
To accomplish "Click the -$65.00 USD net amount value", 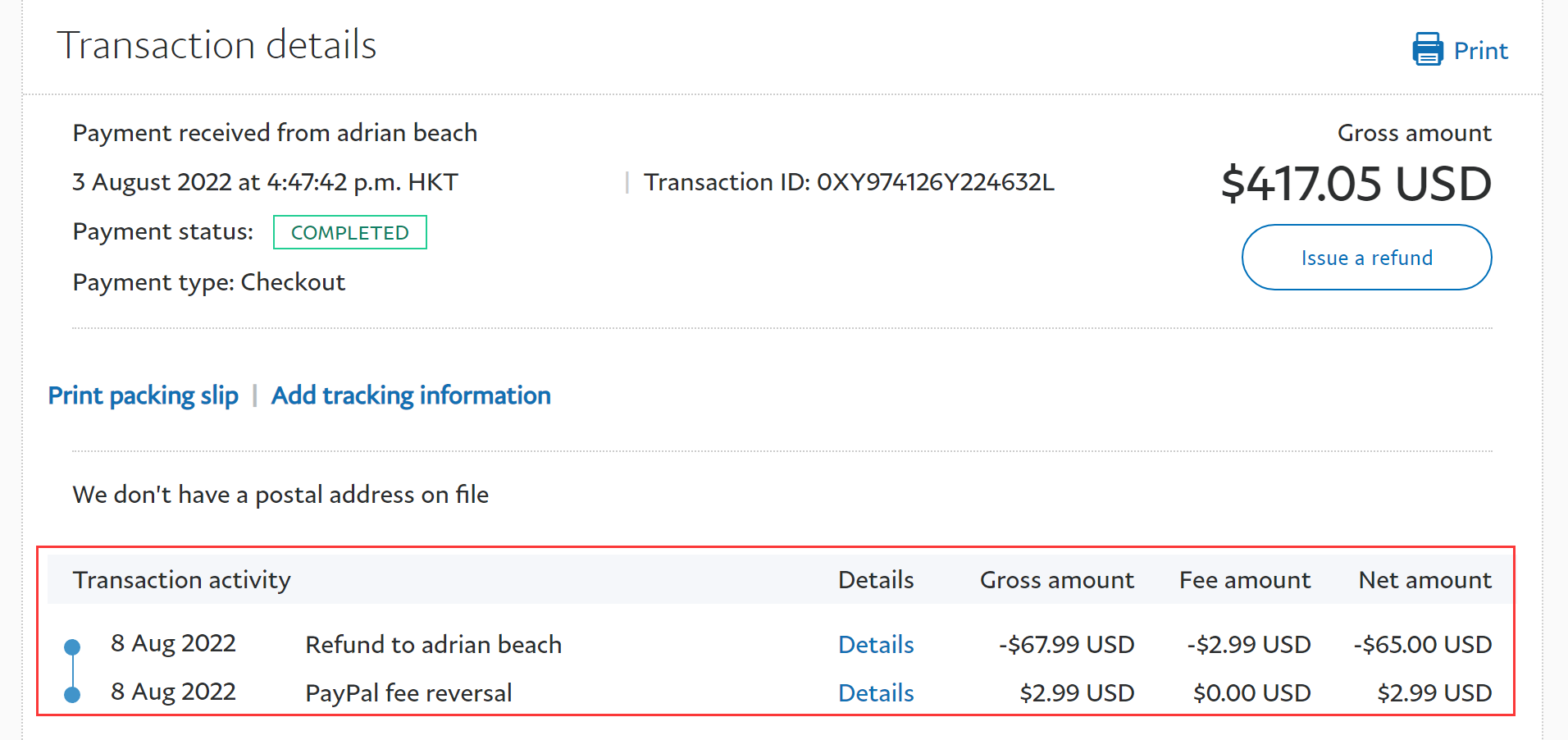I will [1422, 645].
